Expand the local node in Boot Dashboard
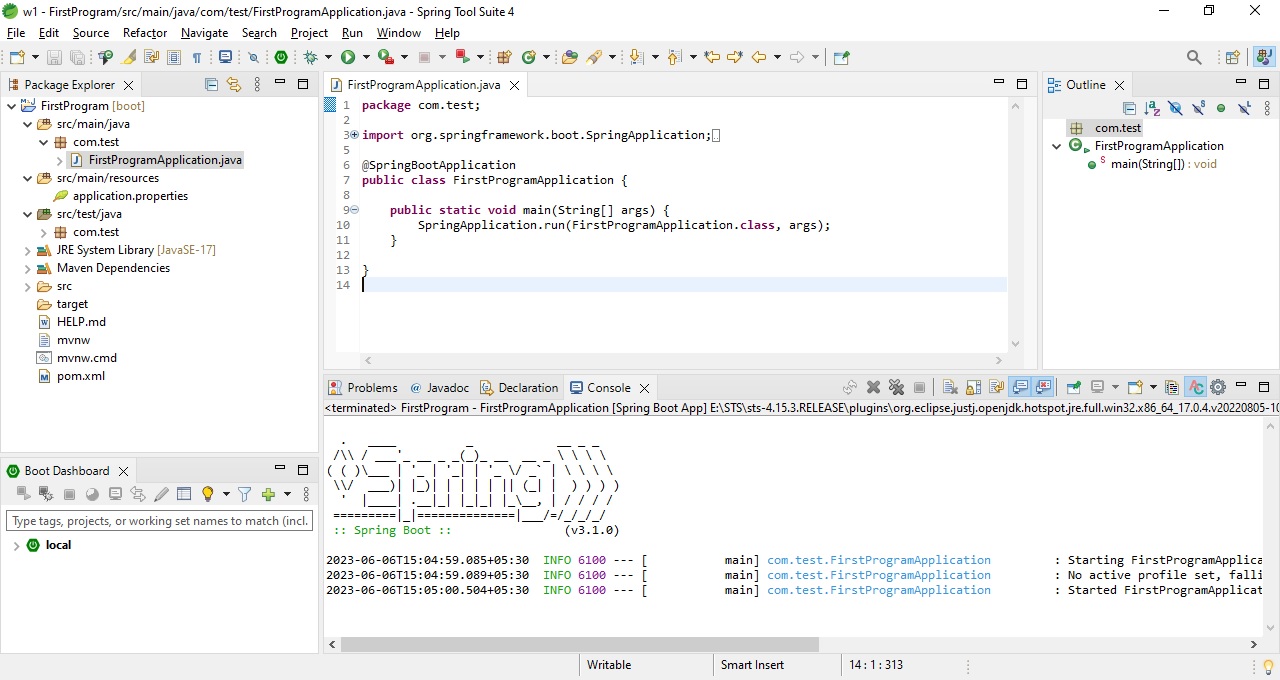 (16, 546)
